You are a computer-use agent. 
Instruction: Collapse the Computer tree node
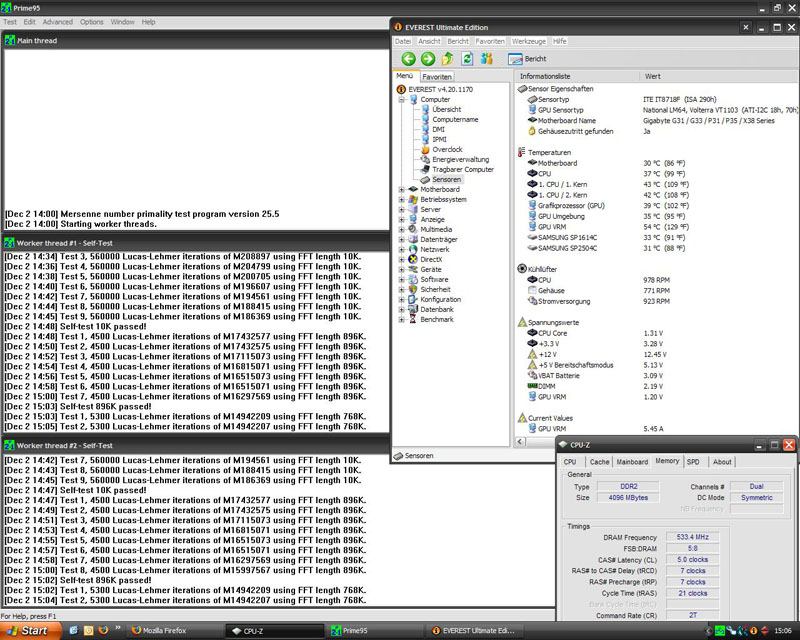[x=402, y=100]
